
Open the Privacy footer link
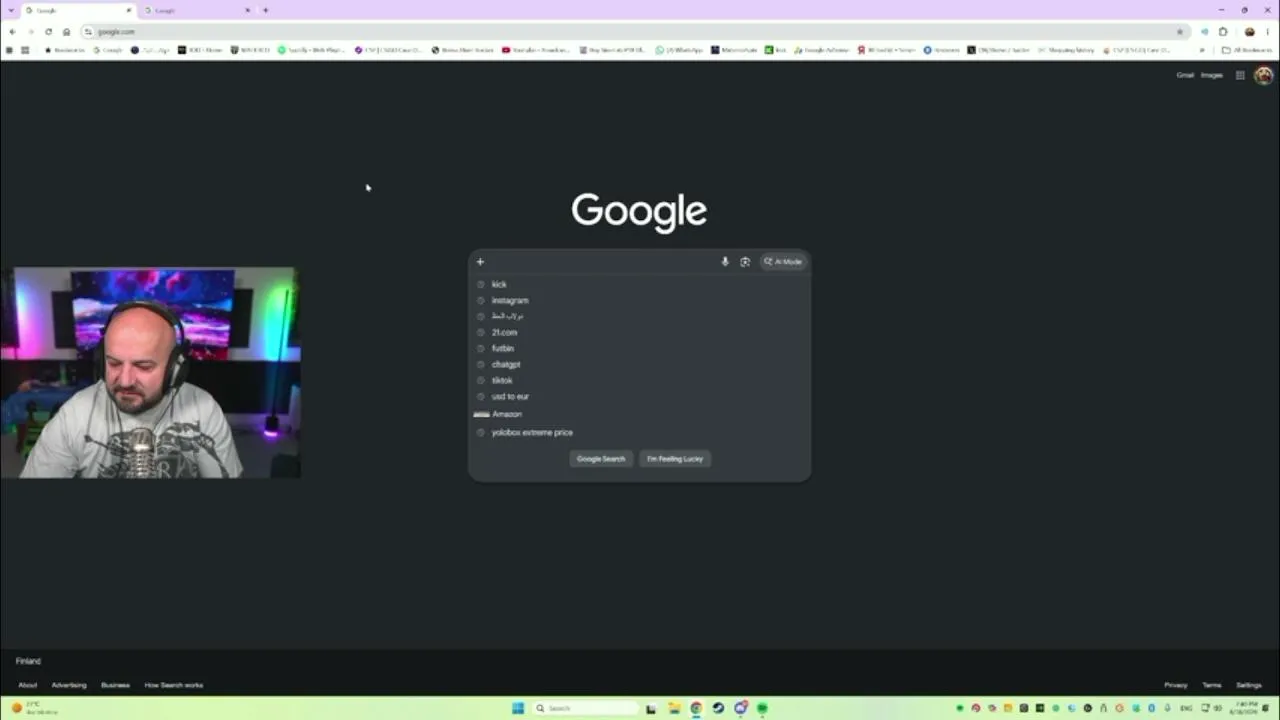[x=1176, y=685]
